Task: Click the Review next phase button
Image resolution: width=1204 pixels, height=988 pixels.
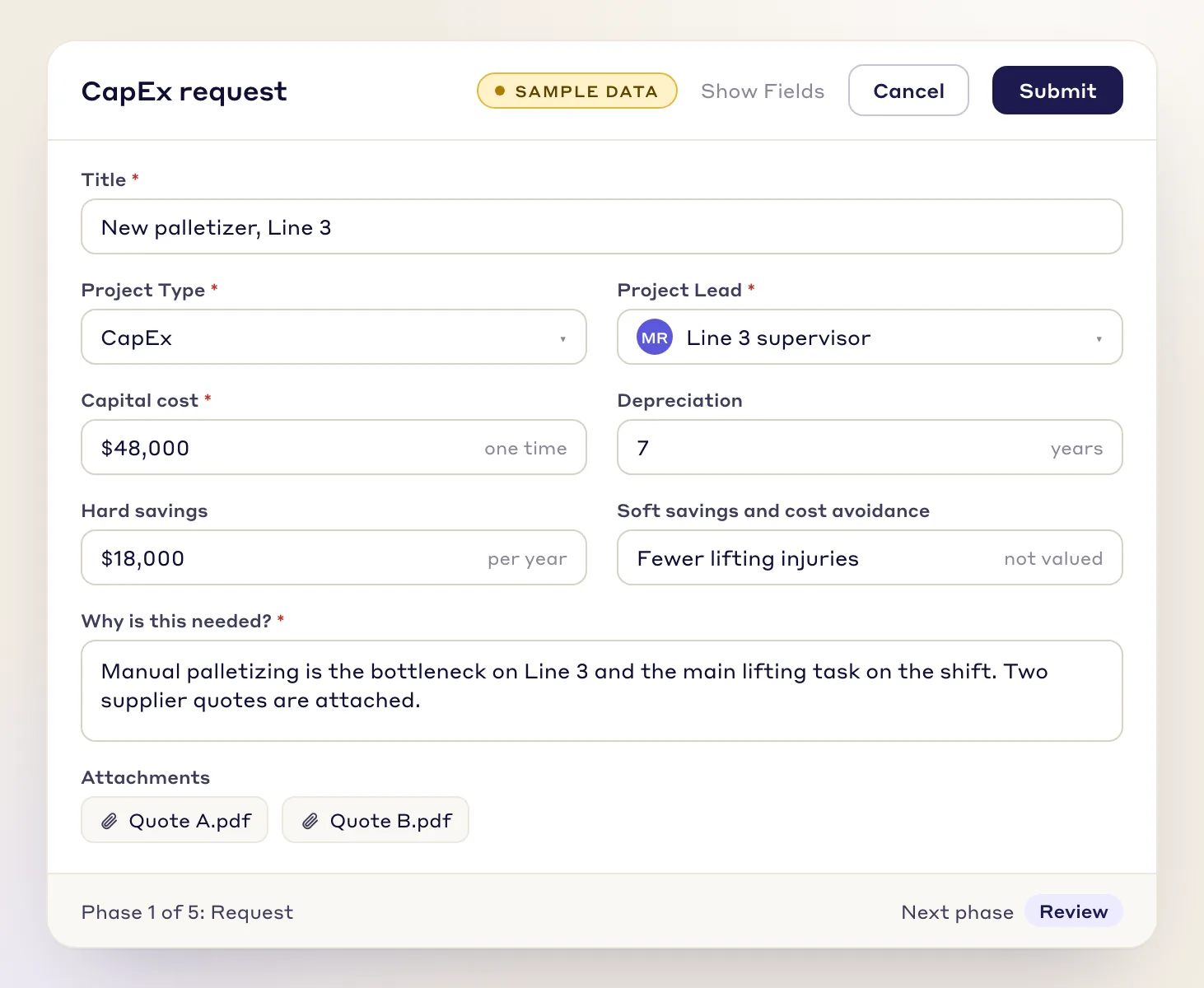Action: [1074, 911]
